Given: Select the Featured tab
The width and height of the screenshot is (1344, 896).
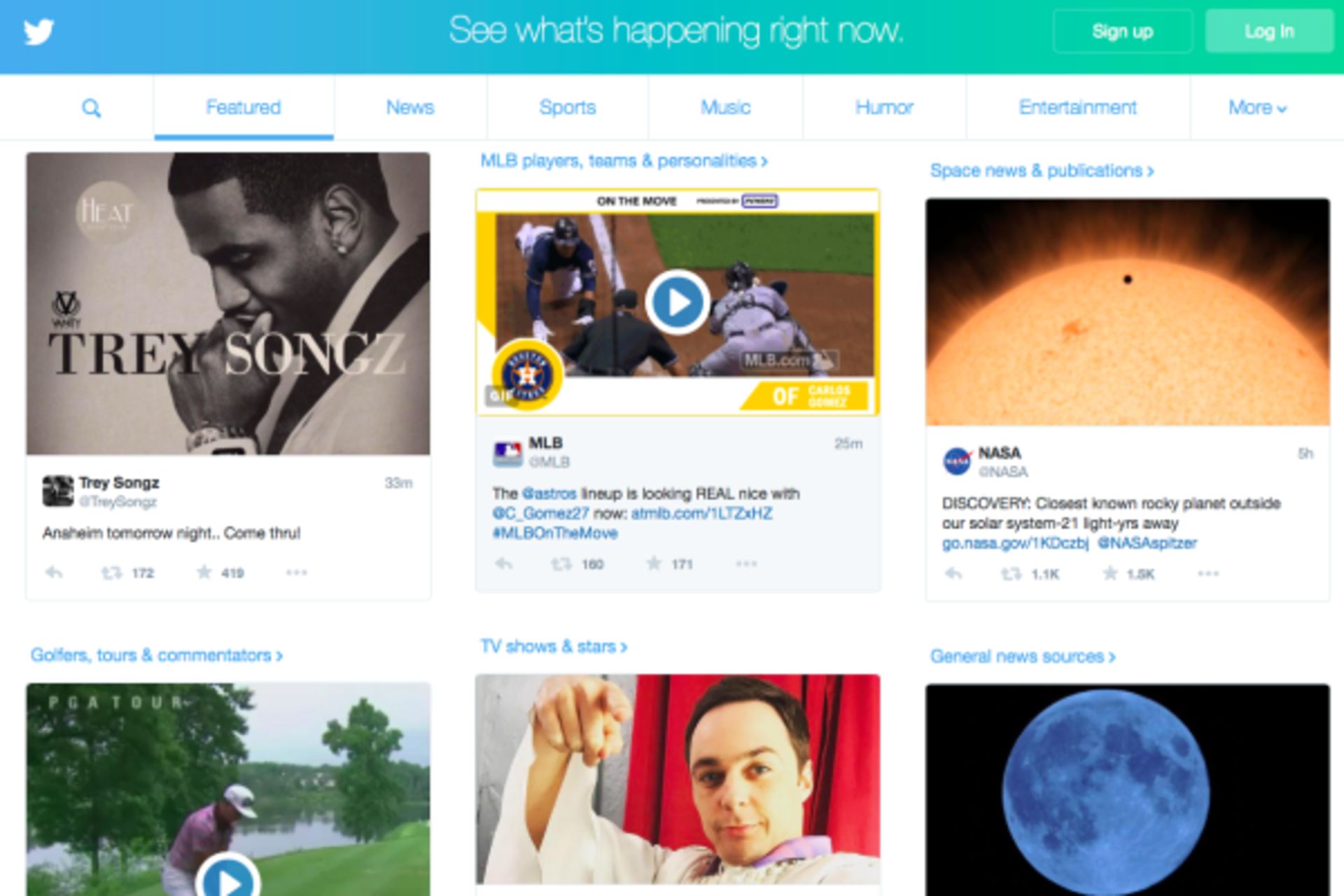Looking at the screenshot, I should coord(244,108).
